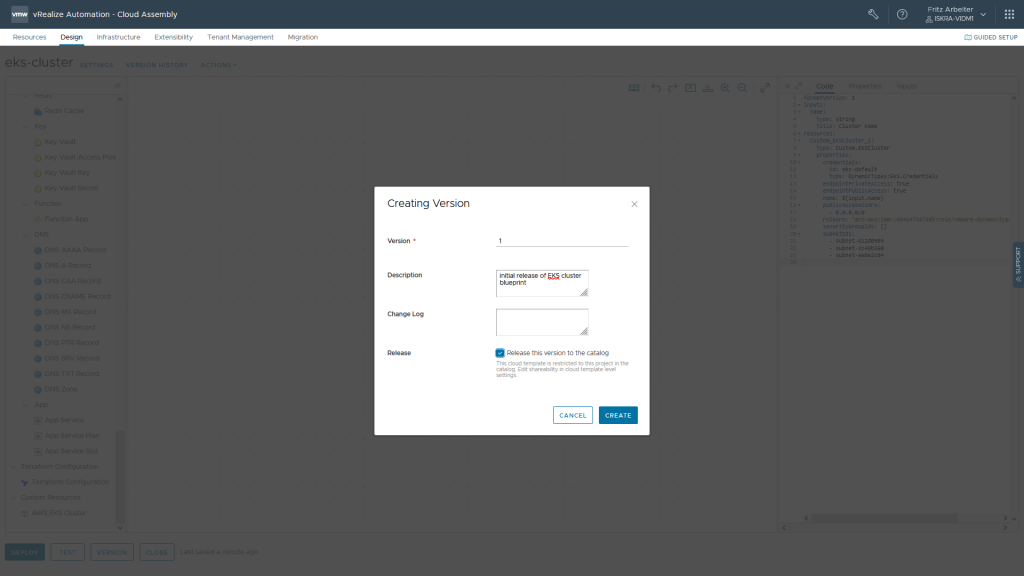Click the Version number input field
The image size is (1024, 576).
[x=562, y=241]
